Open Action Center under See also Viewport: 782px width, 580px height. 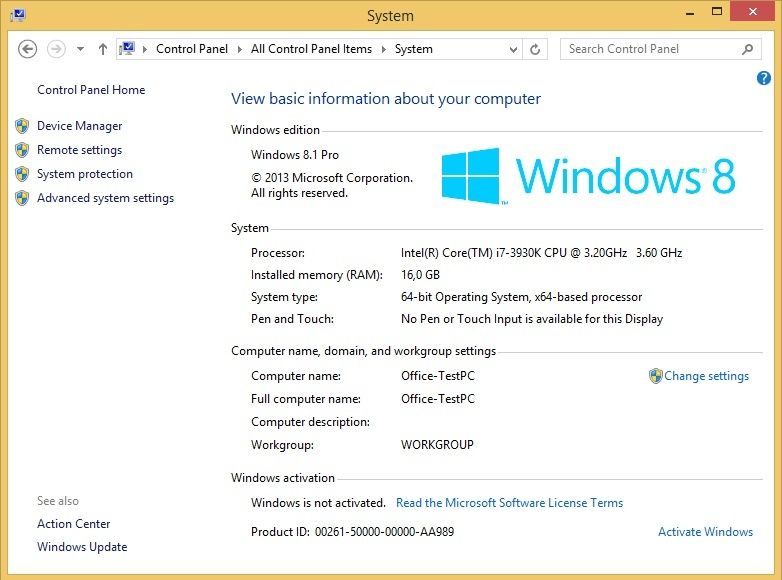(74, 524)
